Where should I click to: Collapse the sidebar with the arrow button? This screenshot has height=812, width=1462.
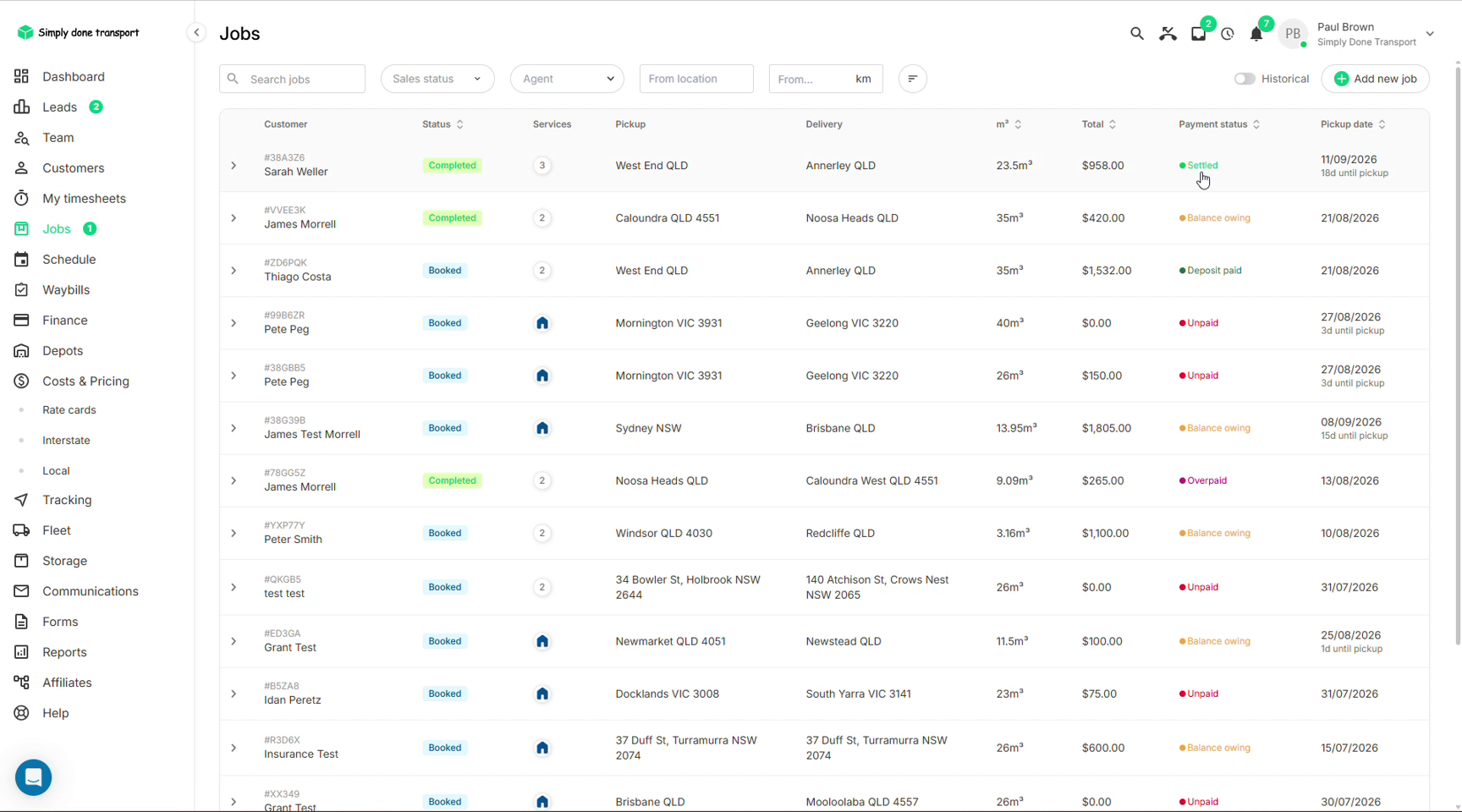coord(196,33)
